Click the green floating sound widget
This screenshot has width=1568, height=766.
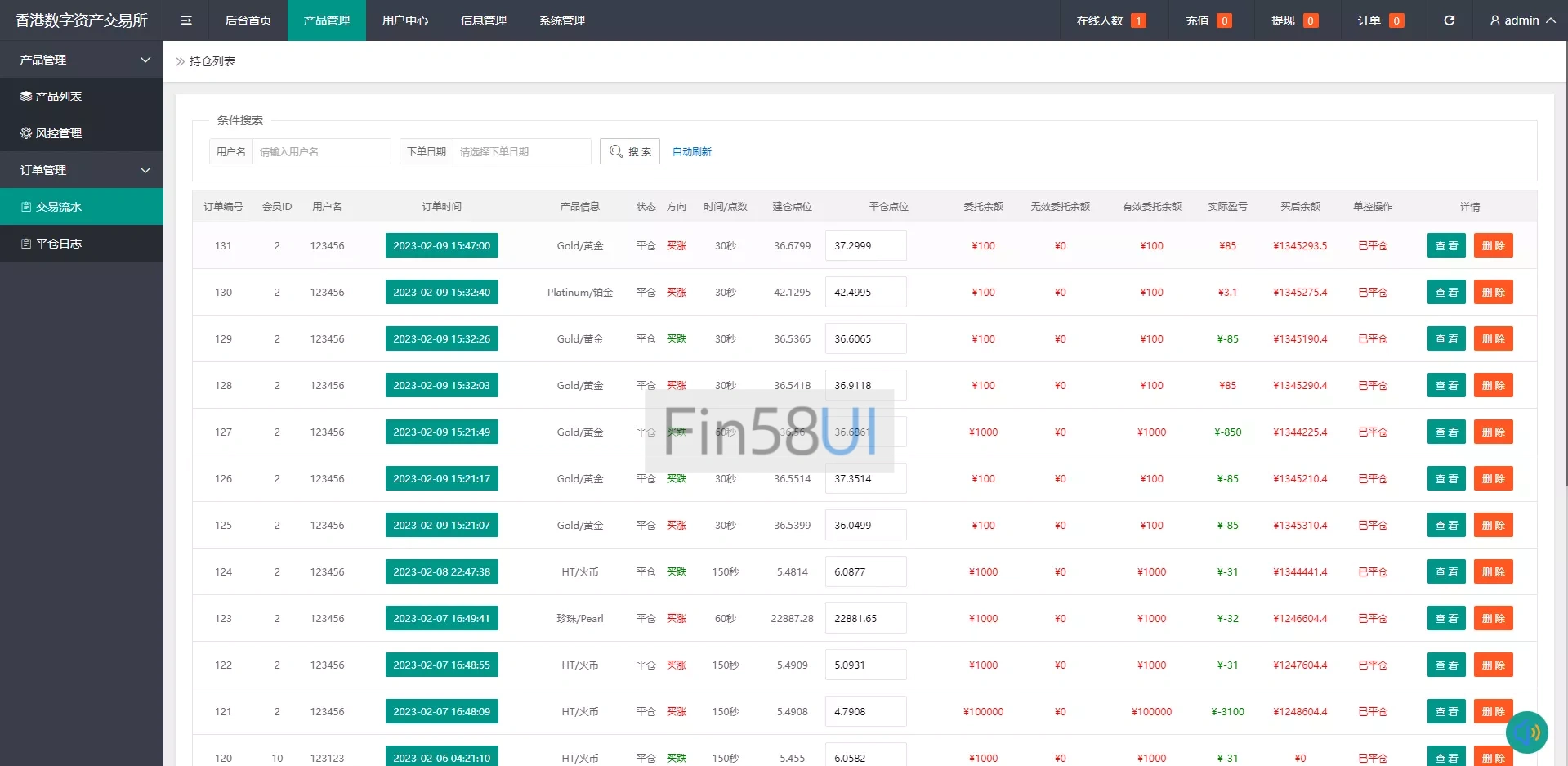(1526, 732)
